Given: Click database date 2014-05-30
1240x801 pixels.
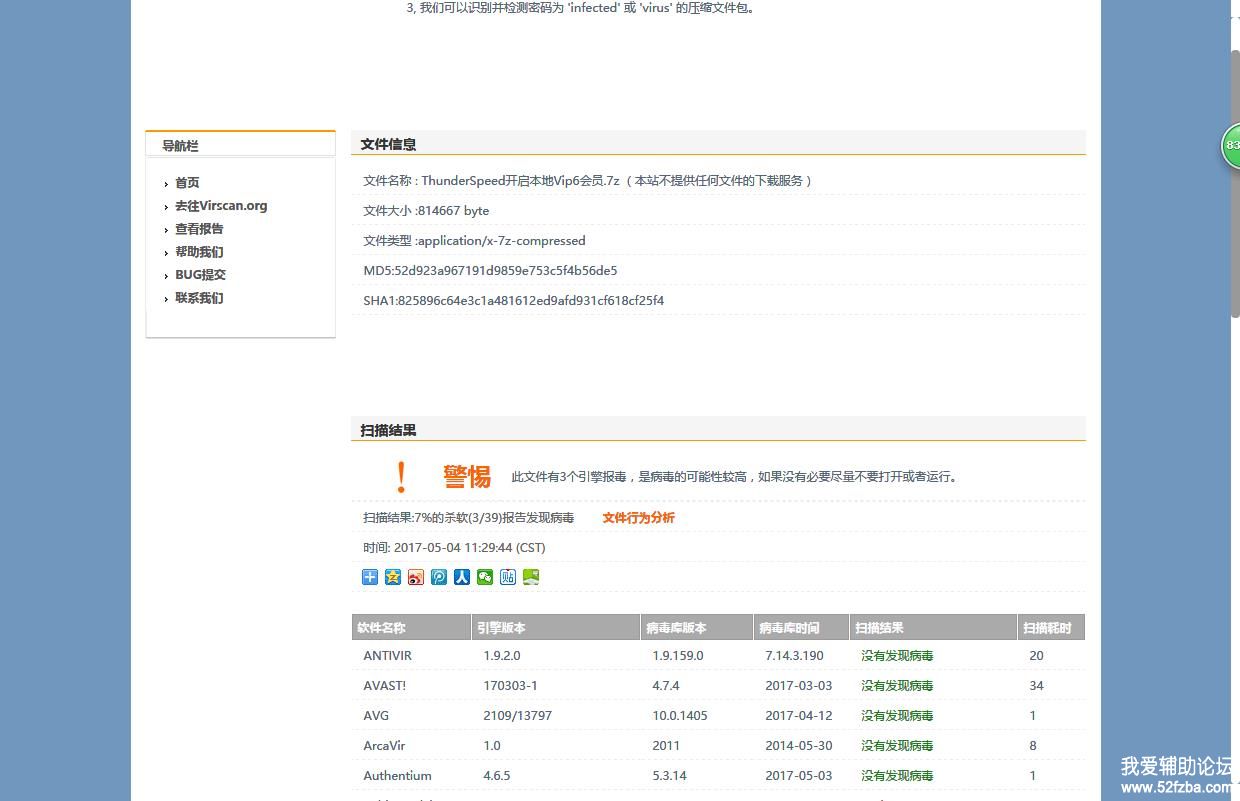Looking at the screenshot, I should click(799, 746).
